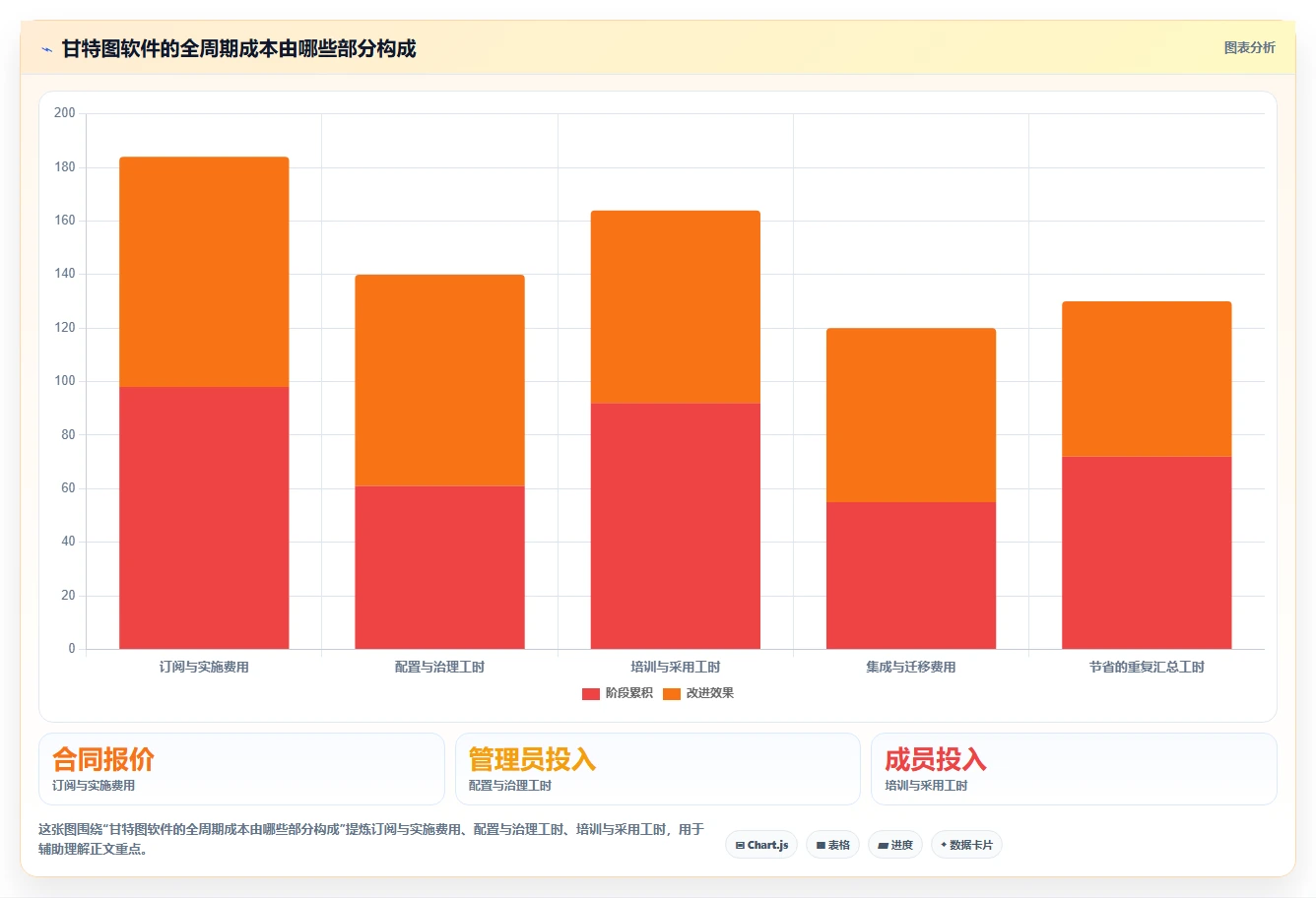Toggle the red 阶段累积 legend swatch
Screen dimensions: 1316x898
pos(591,693)
